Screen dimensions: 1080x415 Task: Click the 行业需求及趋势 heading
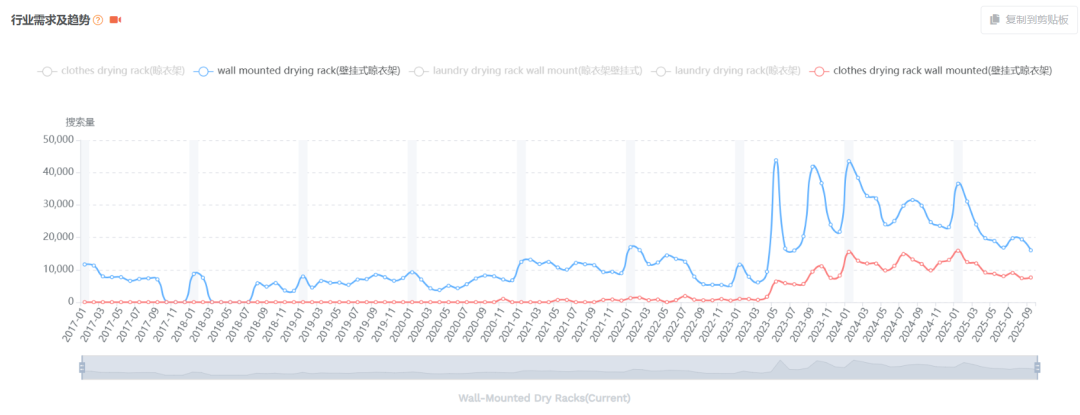[50, 20]
